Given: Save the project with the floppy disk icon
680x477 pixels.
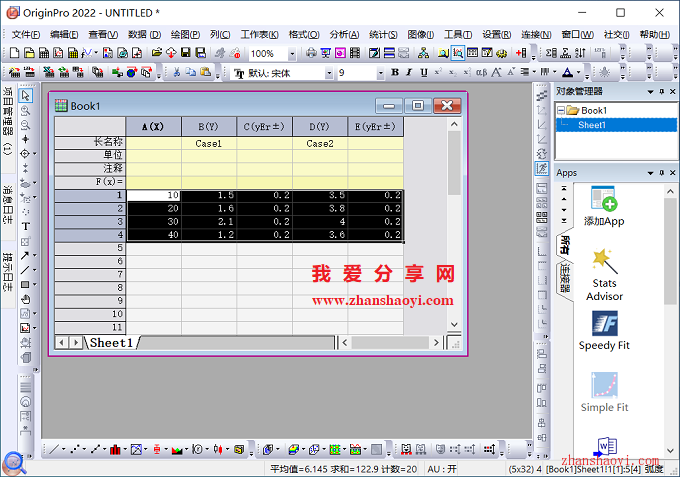Looking at the screenshot, I should point(186,53).
